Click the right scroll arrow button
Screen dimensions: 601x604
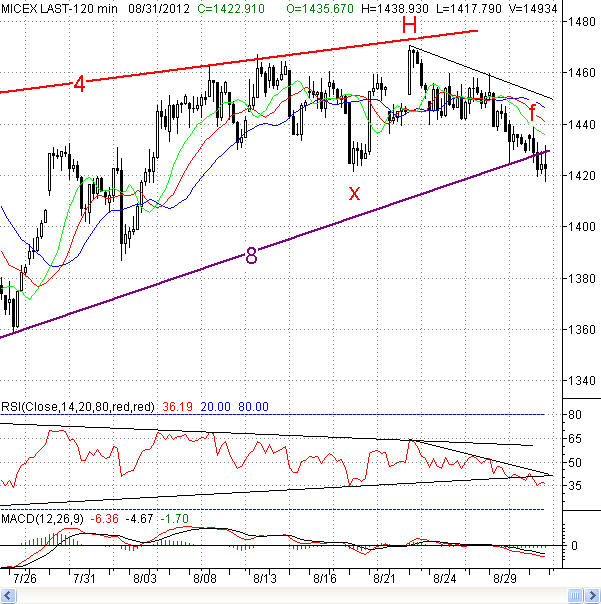(x=593, y=596)
